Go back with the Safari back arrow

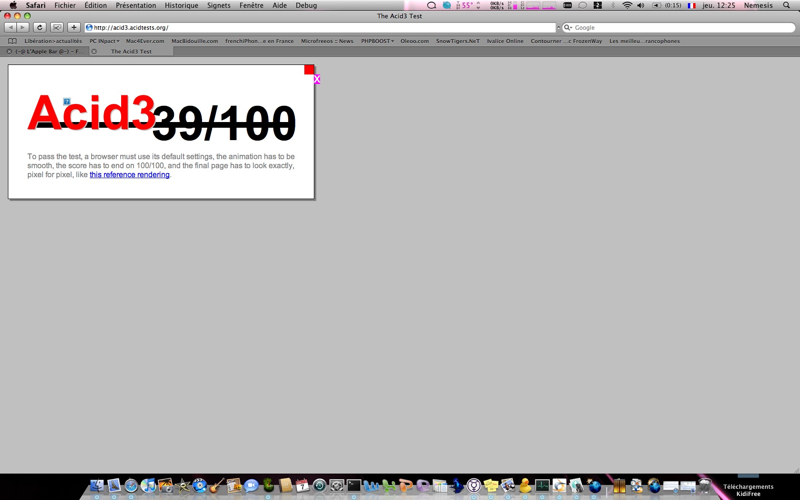tap(10, 28)
